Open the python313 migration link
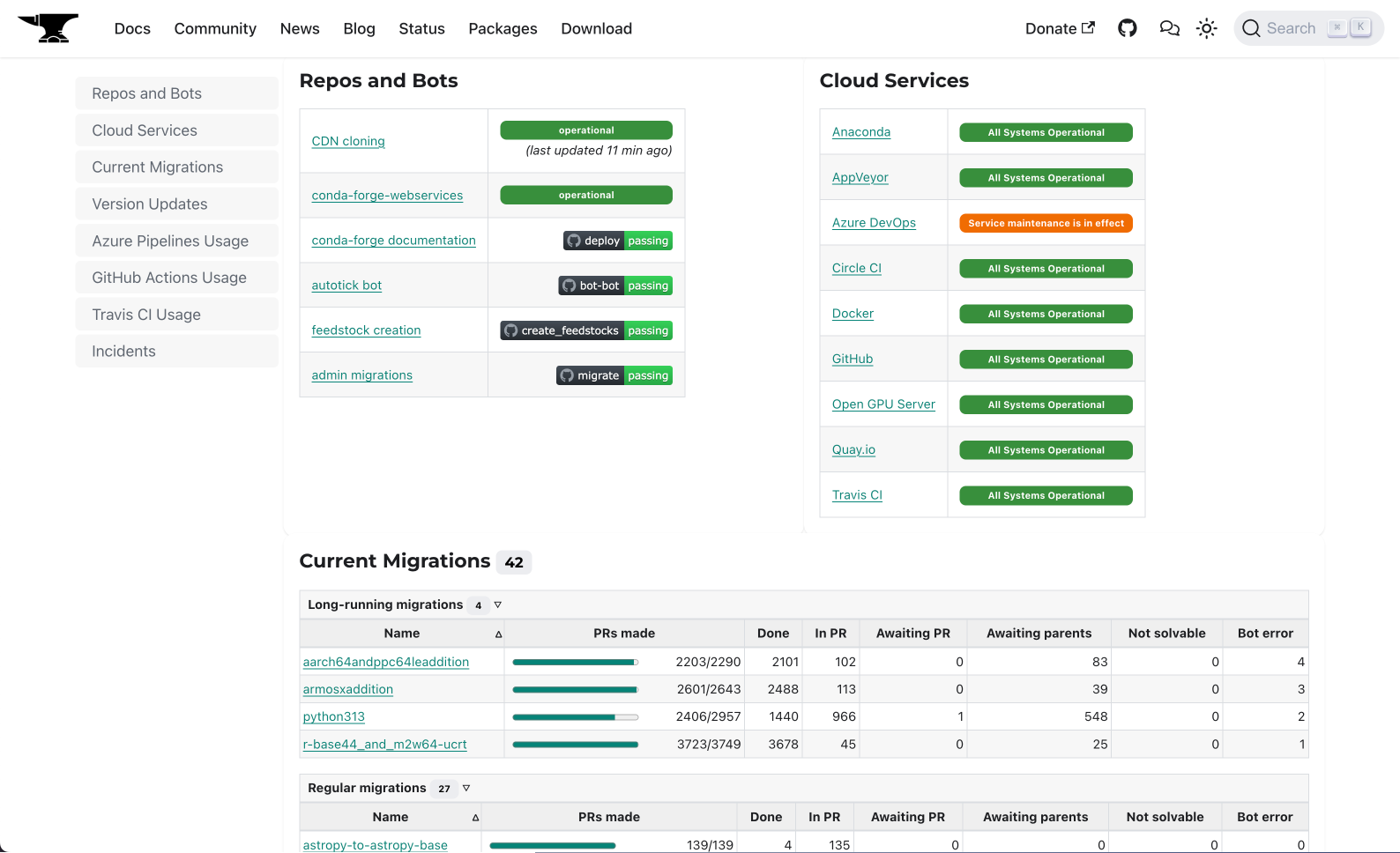The height and width of the screenshot is (853, 1400). [333, 716]
